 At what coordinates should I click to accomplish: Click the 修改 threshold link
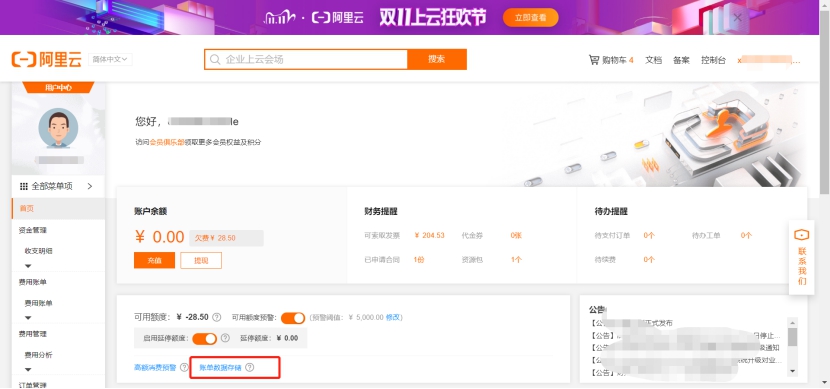393,318
